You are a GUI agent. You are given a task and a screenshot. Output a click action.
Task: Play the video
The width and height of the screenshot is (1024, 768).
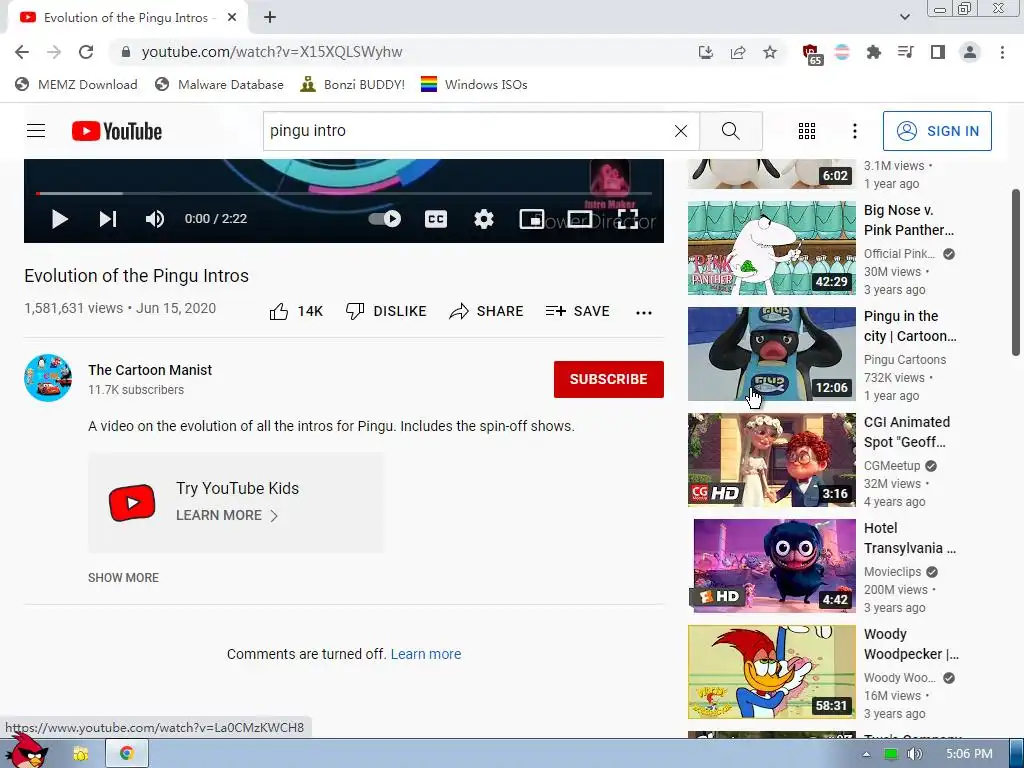pyautogui.click(x=59, y=219)
